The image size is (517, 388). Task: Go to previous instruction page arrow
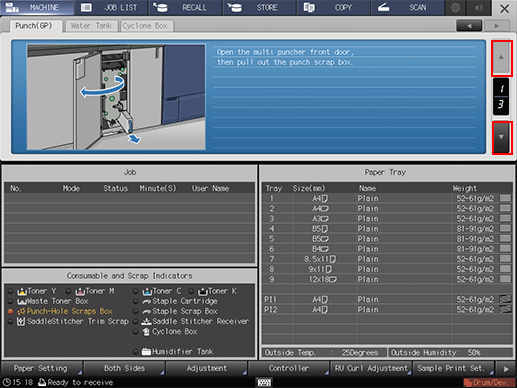click(501, 57)
